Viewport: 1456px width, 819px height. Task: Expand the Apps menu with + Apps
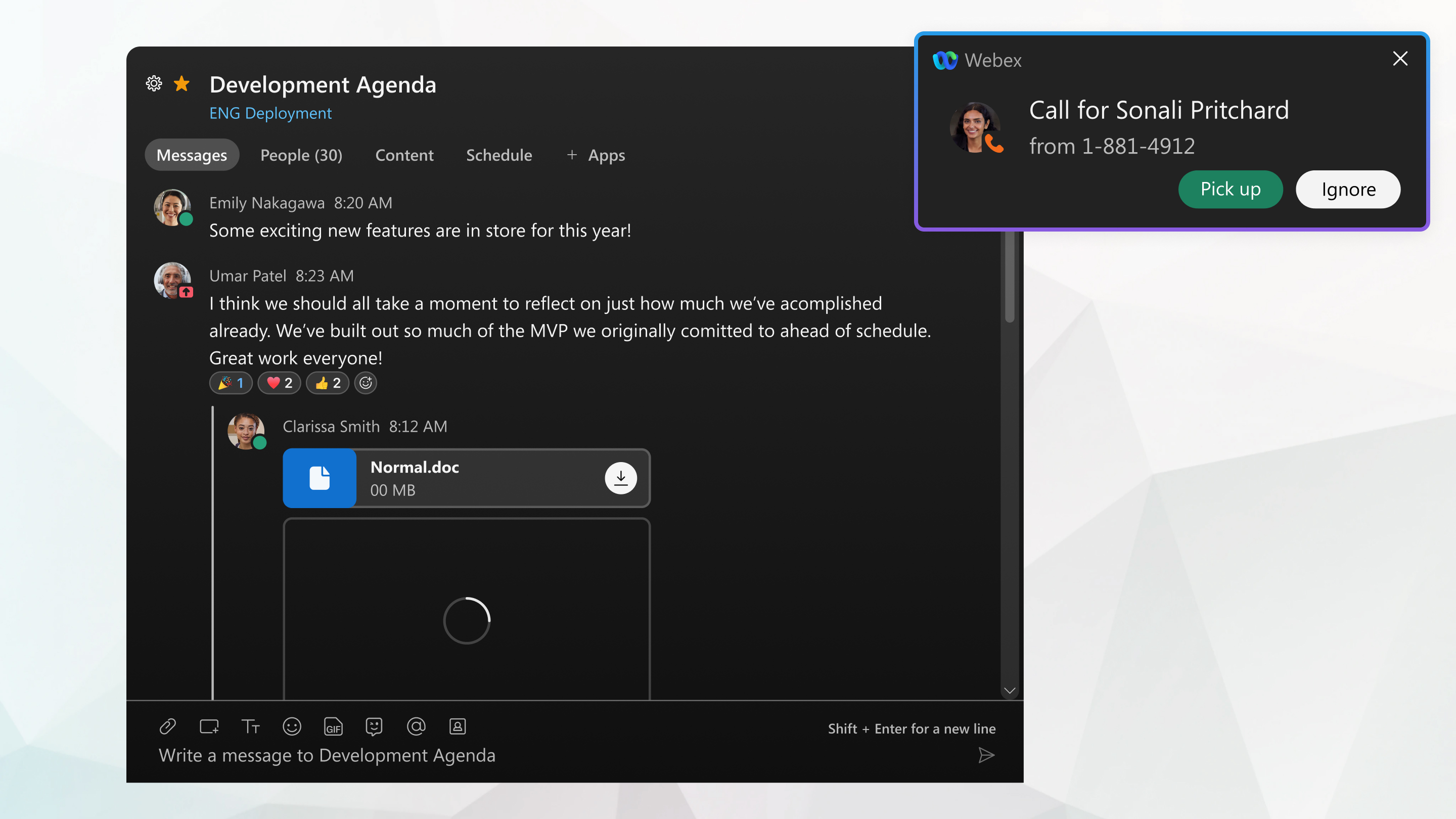[x=595, y=155]
